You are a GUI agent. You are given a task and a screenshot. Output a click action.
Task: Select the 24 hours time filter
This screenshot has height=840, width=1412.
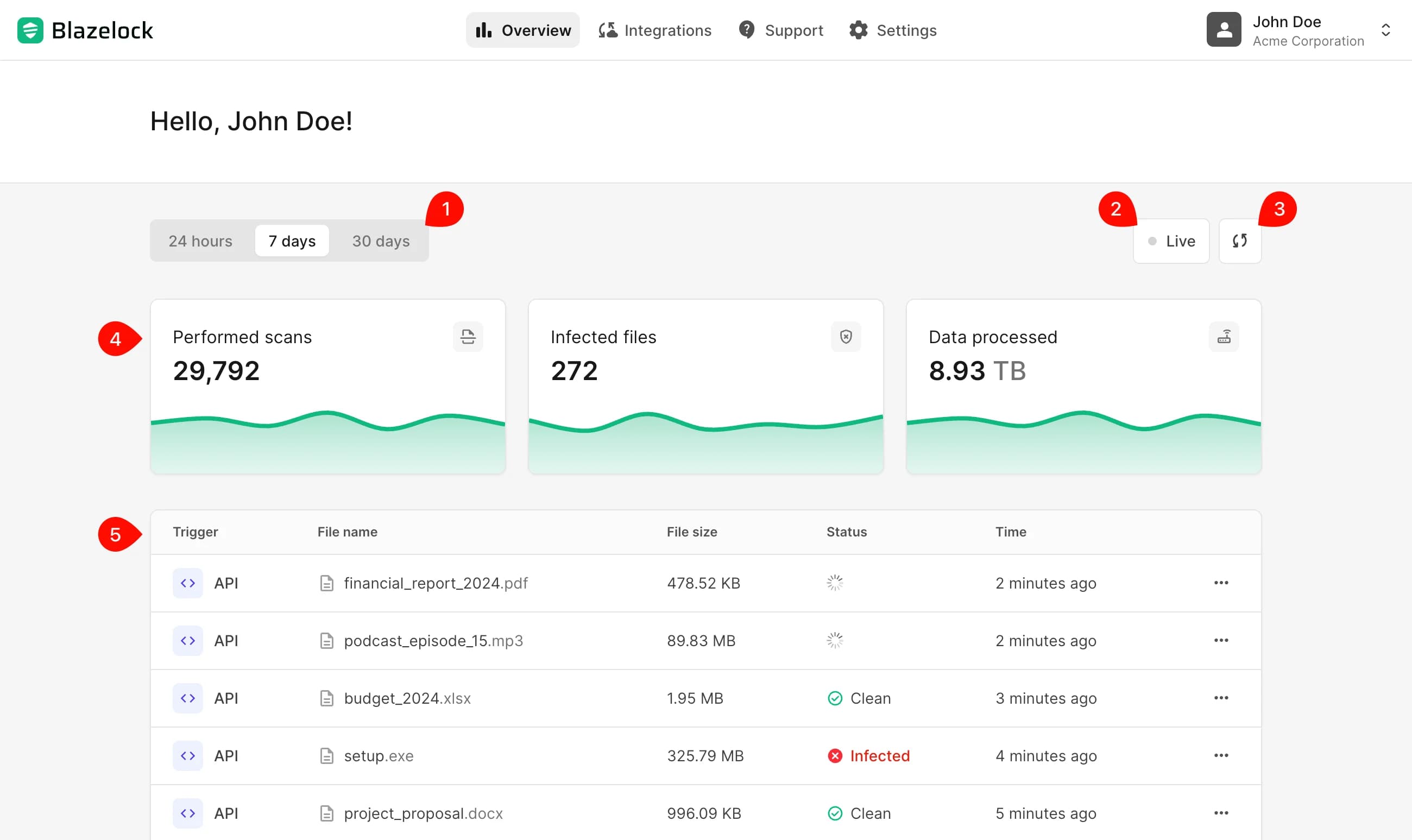click(200, 241)
